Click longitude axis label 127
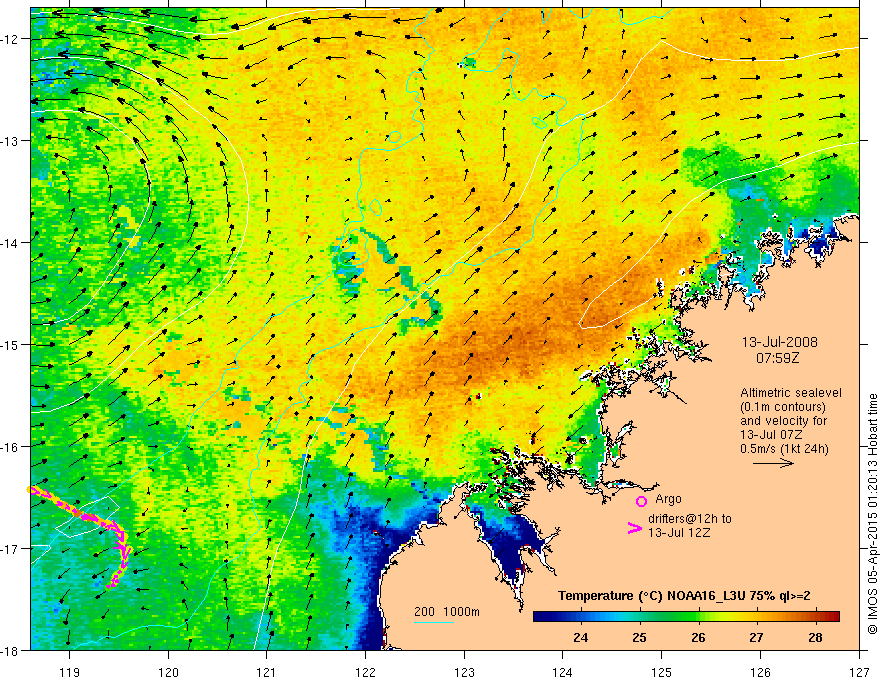Viewport: 880px width, 680px height. tap(859, 673)
